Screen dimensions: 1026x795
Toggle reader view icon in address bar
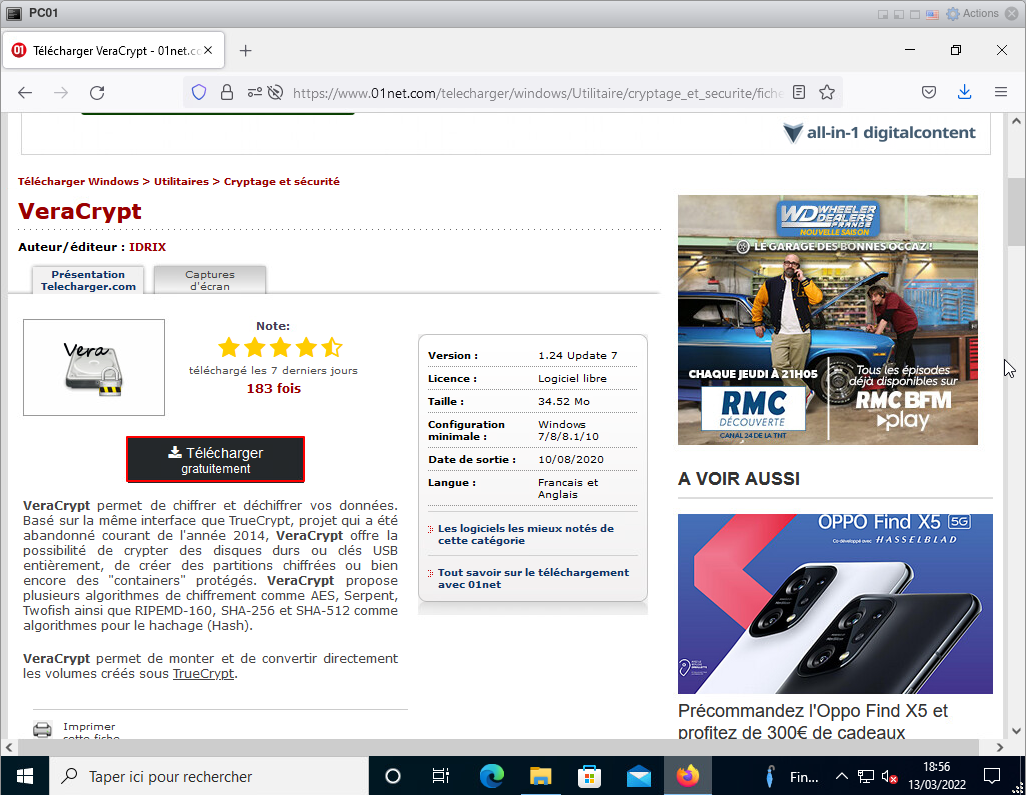(799, 92)
